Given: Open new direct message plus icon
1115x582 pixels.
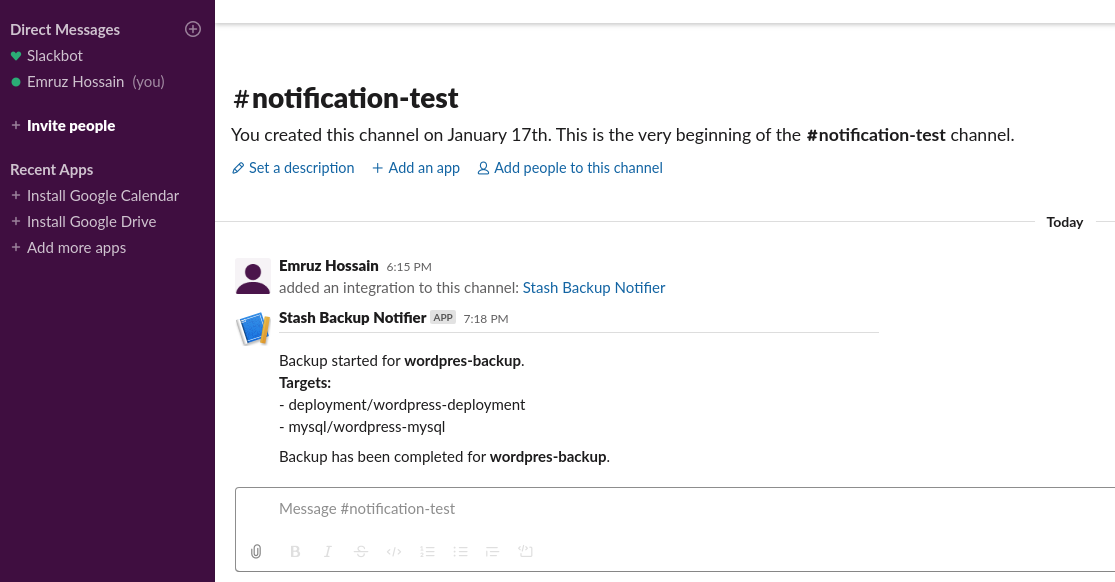Looking at the screenshot, I should (x=193, y=29).
